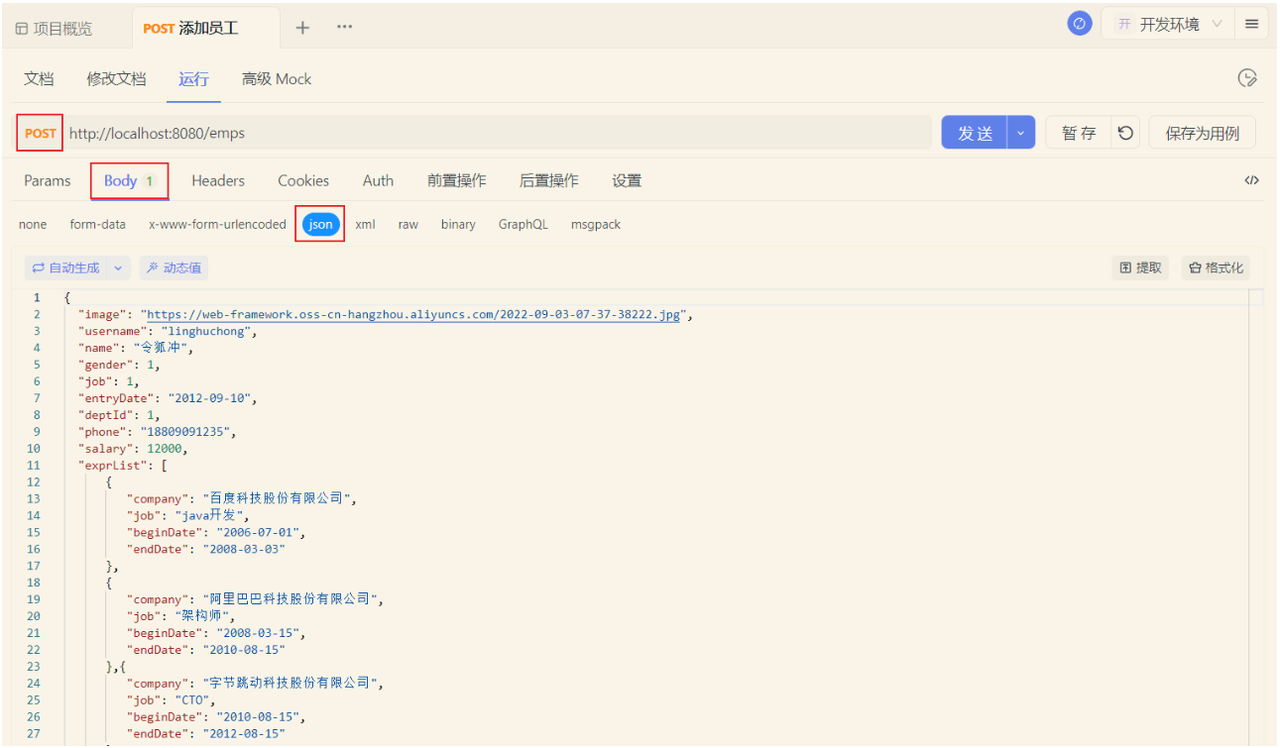Click the blue sync circle icon
The width and height of the screenshot is (1280, 748).
[1079, 24]
